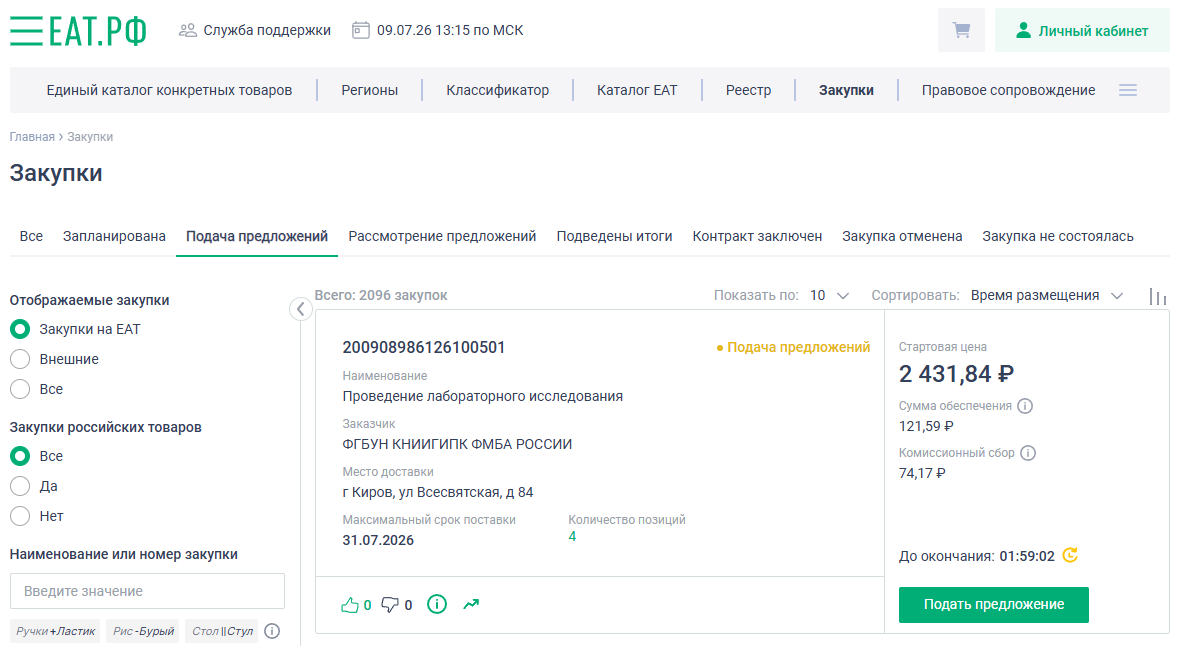Screen dimensions: 1179x646
Task: Switch to the 'Запланирована' tab
Action: 114,236
